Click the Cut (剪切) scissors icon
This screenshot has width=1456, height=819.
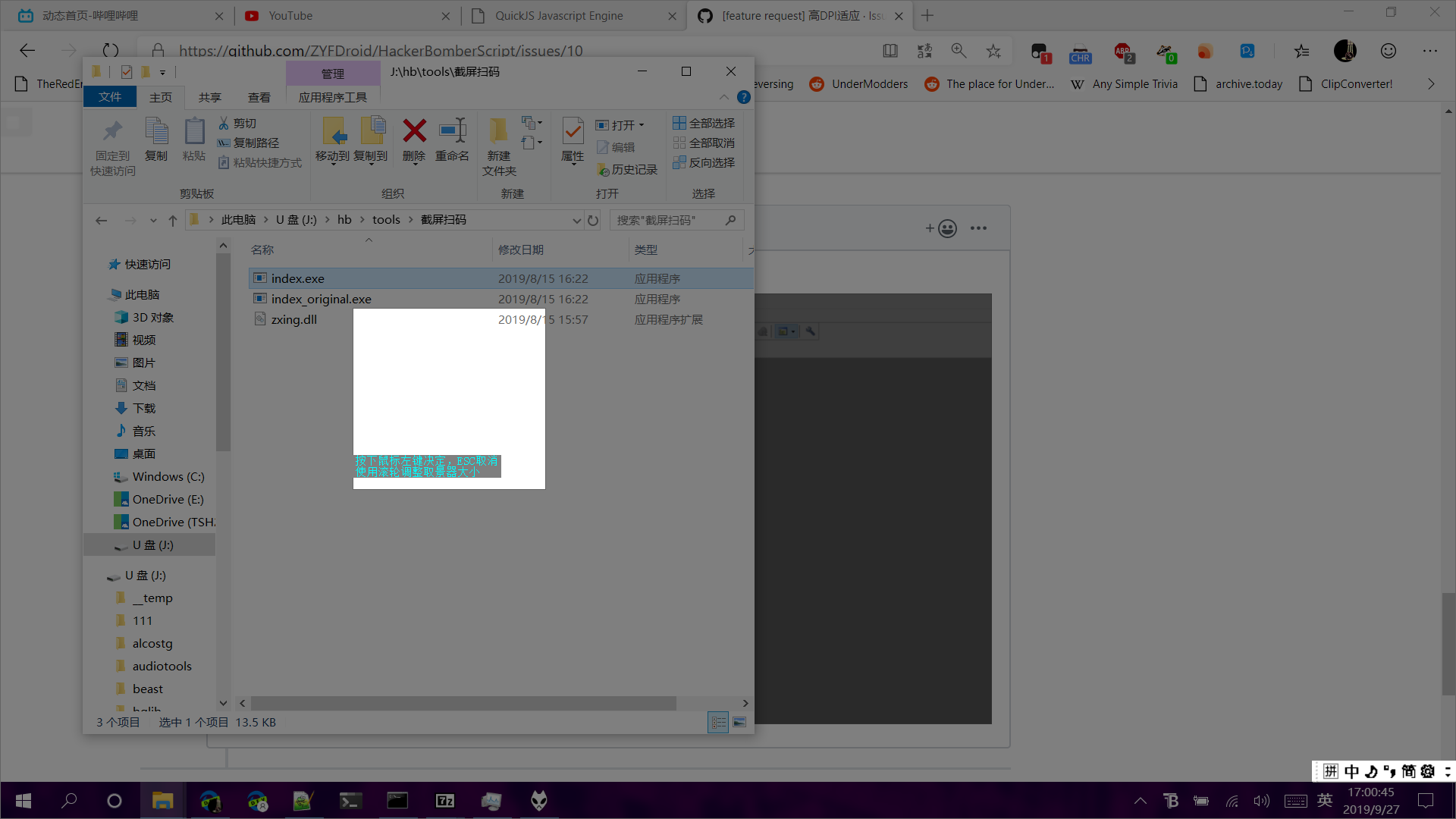pos(224,123)
